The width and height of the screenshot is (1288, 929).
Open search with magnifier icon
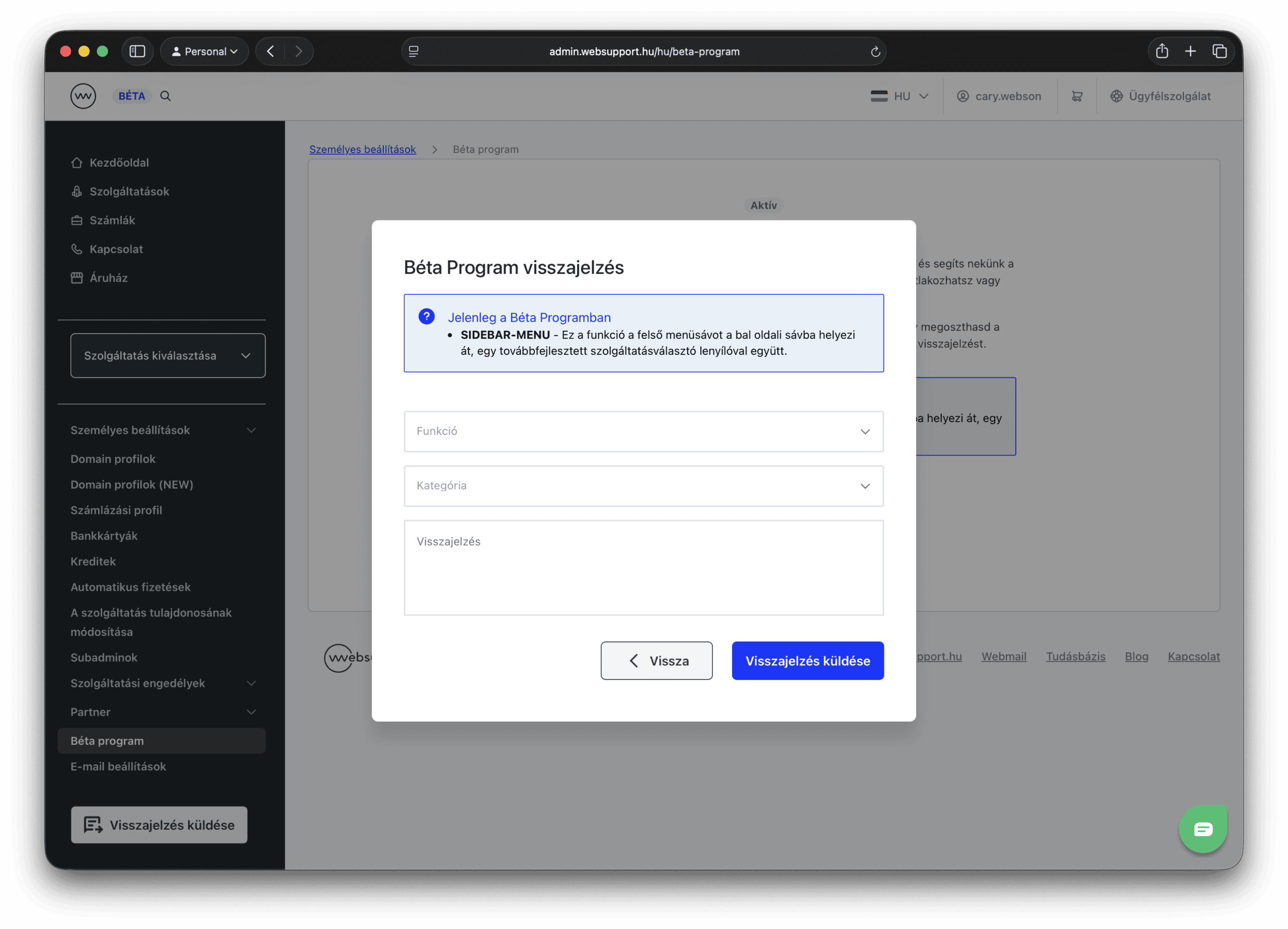click(x=165, y=96)
